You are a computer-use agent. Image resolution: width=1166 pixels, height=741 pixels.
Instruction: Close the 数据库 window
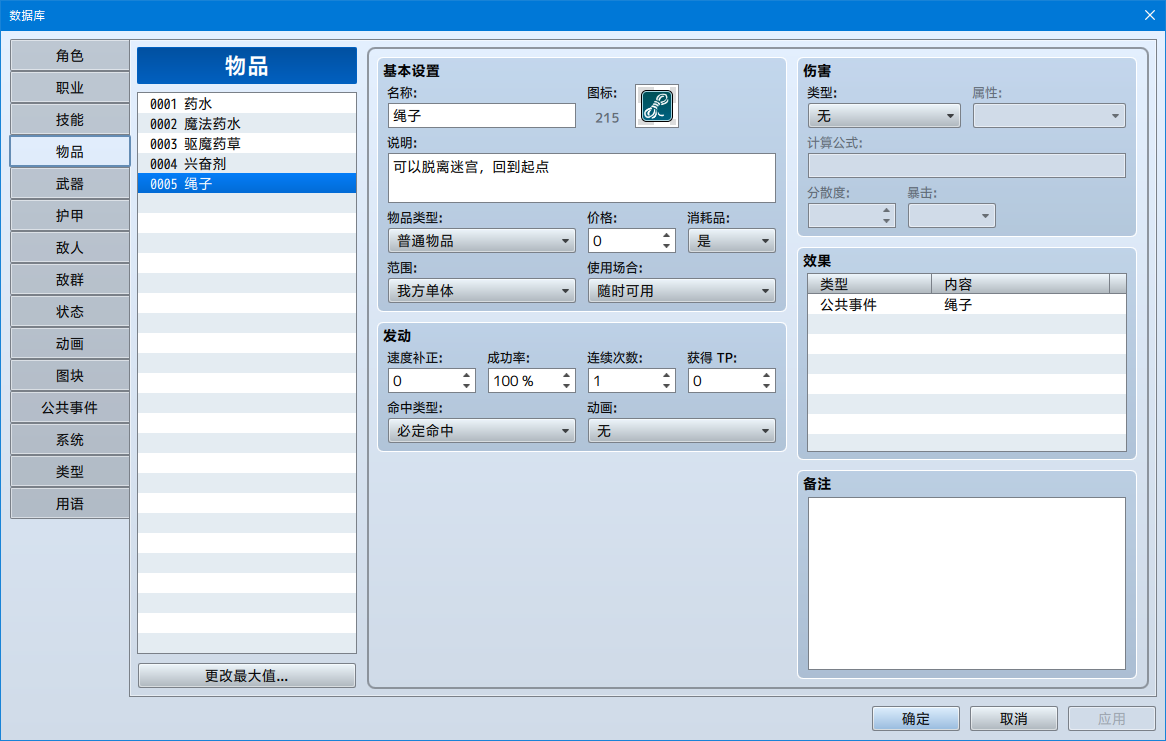click(1150, 15)
